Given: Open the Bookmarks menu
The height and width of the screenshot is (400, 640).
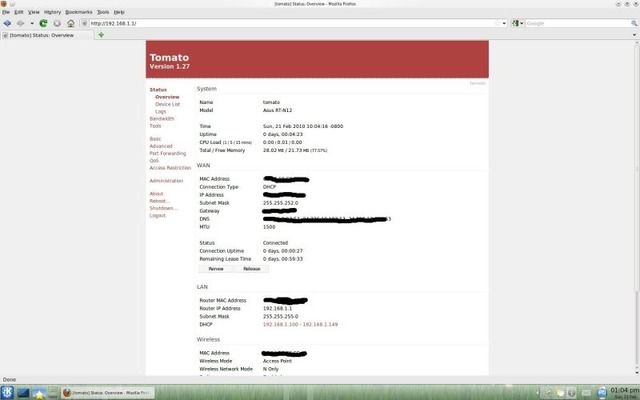Looking at the screenshot, I should pyautogui.click(x=79, y=12).
